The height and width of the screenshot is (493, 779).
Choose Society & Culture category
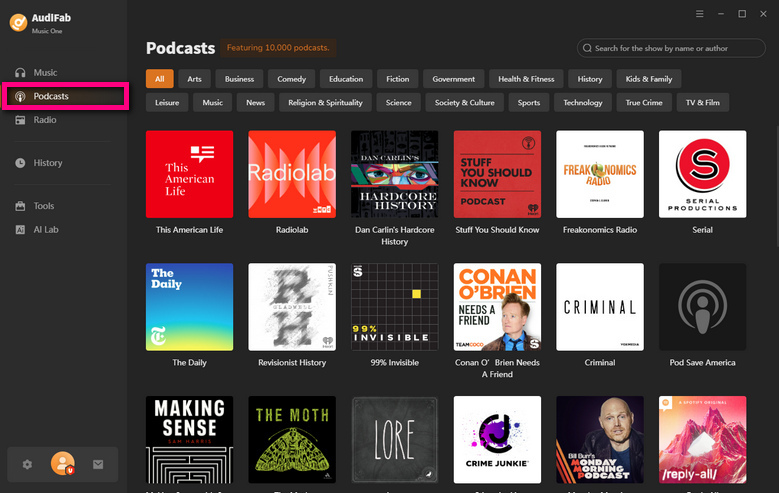465,102
